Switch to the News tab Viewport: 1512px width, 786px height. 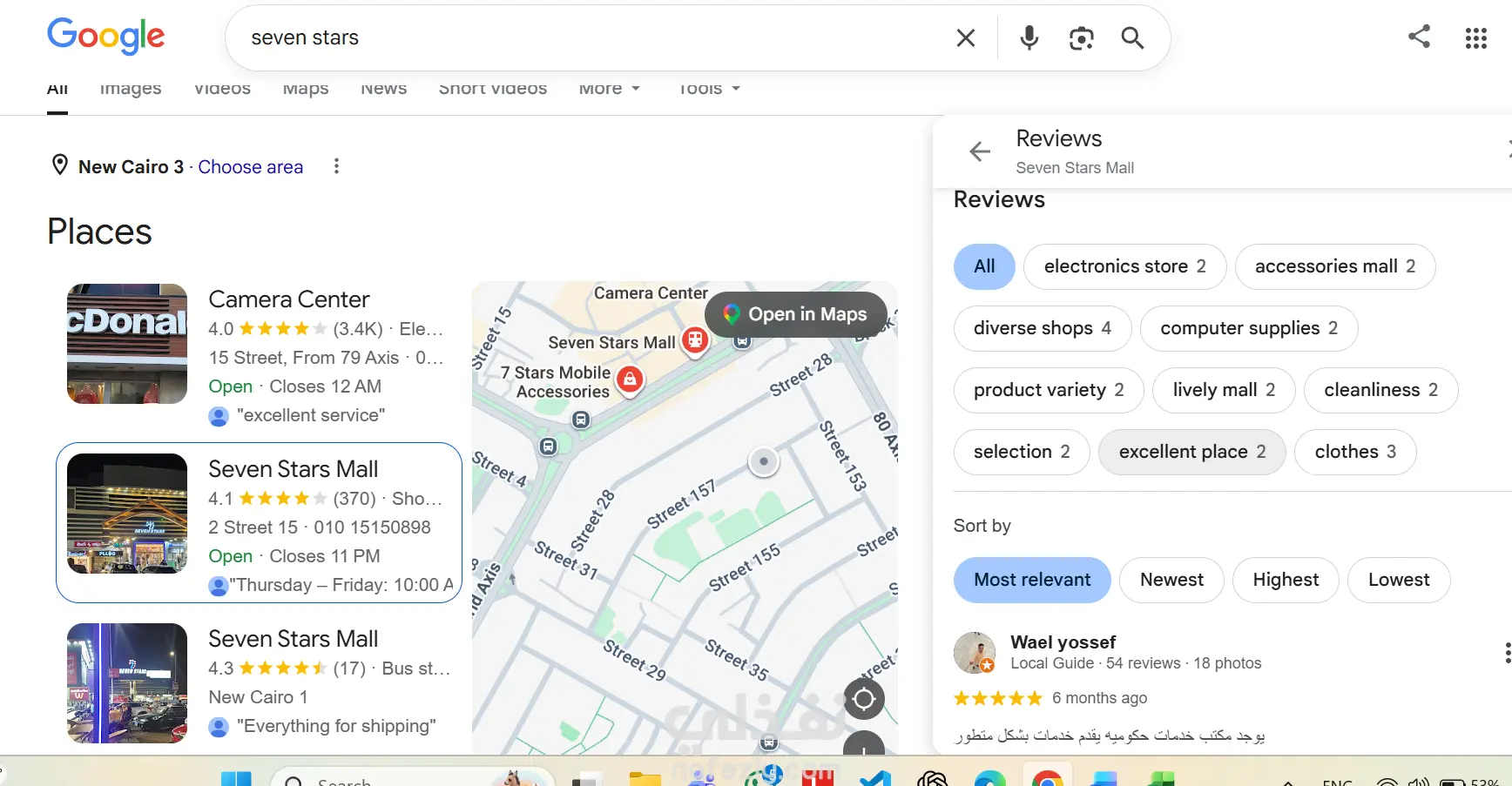point(384,89)
